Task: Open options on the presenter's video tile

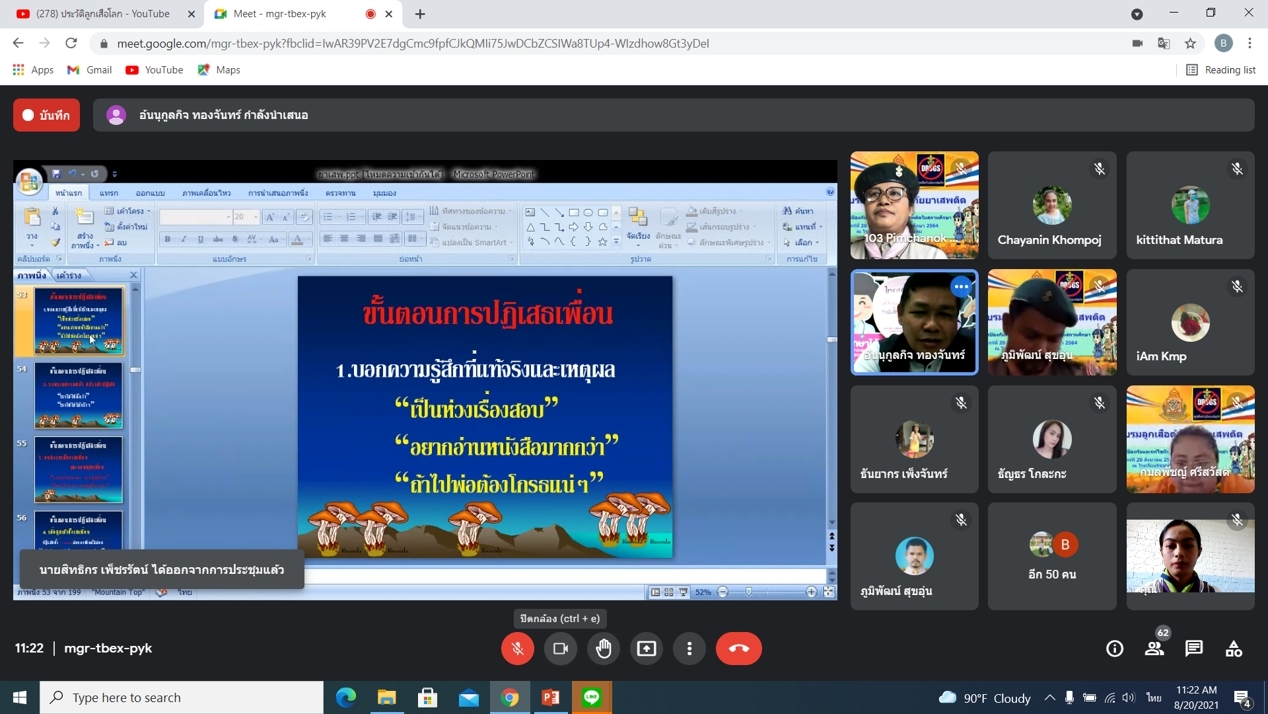Action: point(961,287)
